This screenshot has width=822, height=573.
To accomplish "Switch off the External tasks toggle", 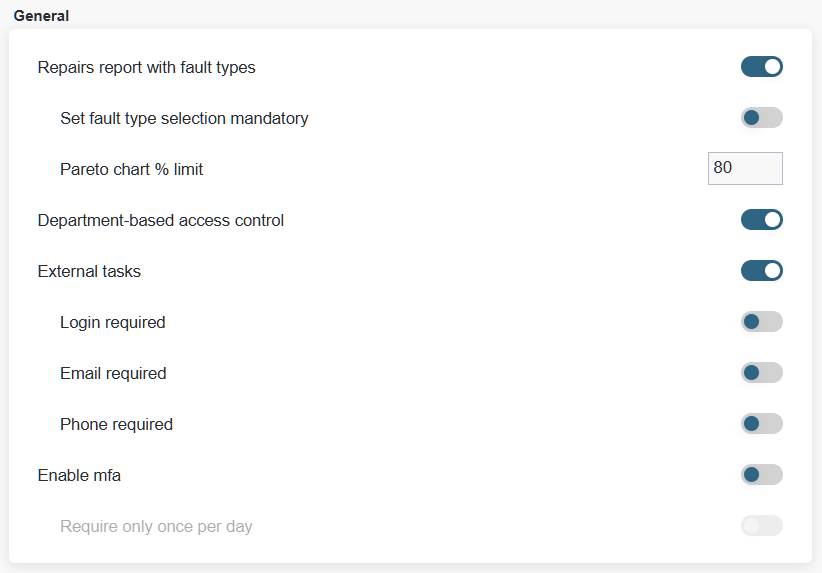I will coord(761,271).
